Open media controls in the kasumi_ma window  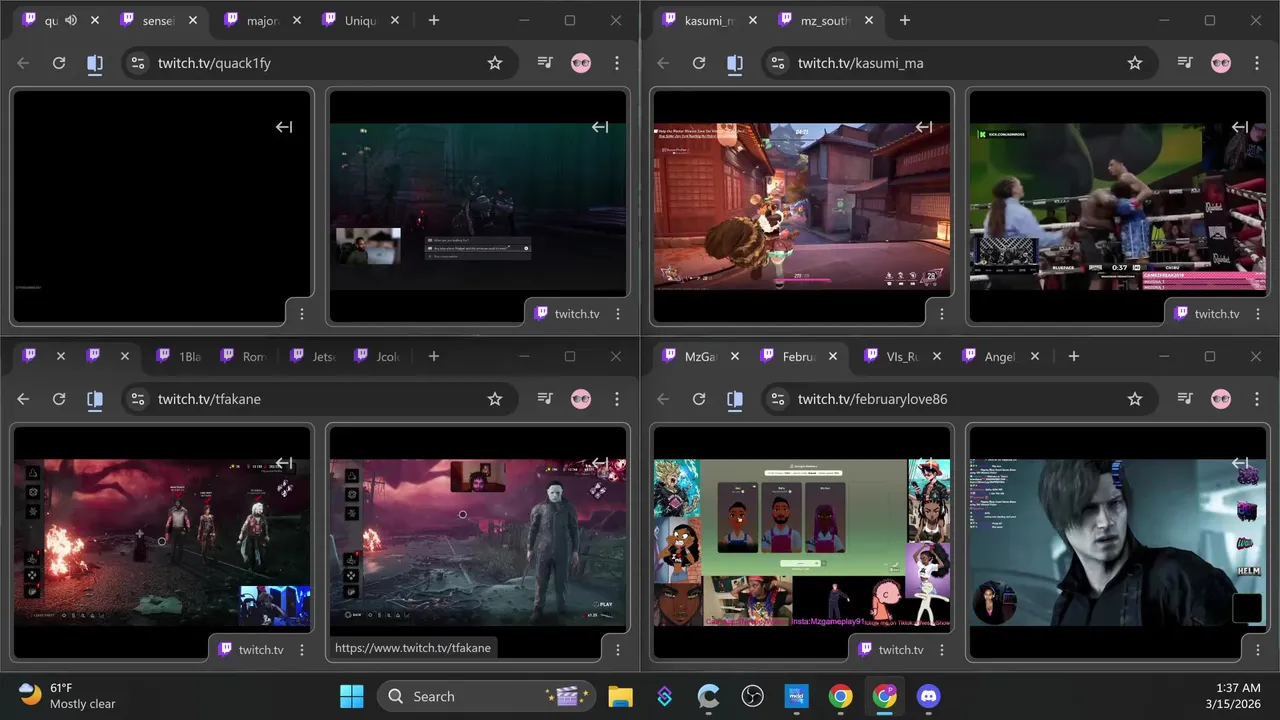1185,63
